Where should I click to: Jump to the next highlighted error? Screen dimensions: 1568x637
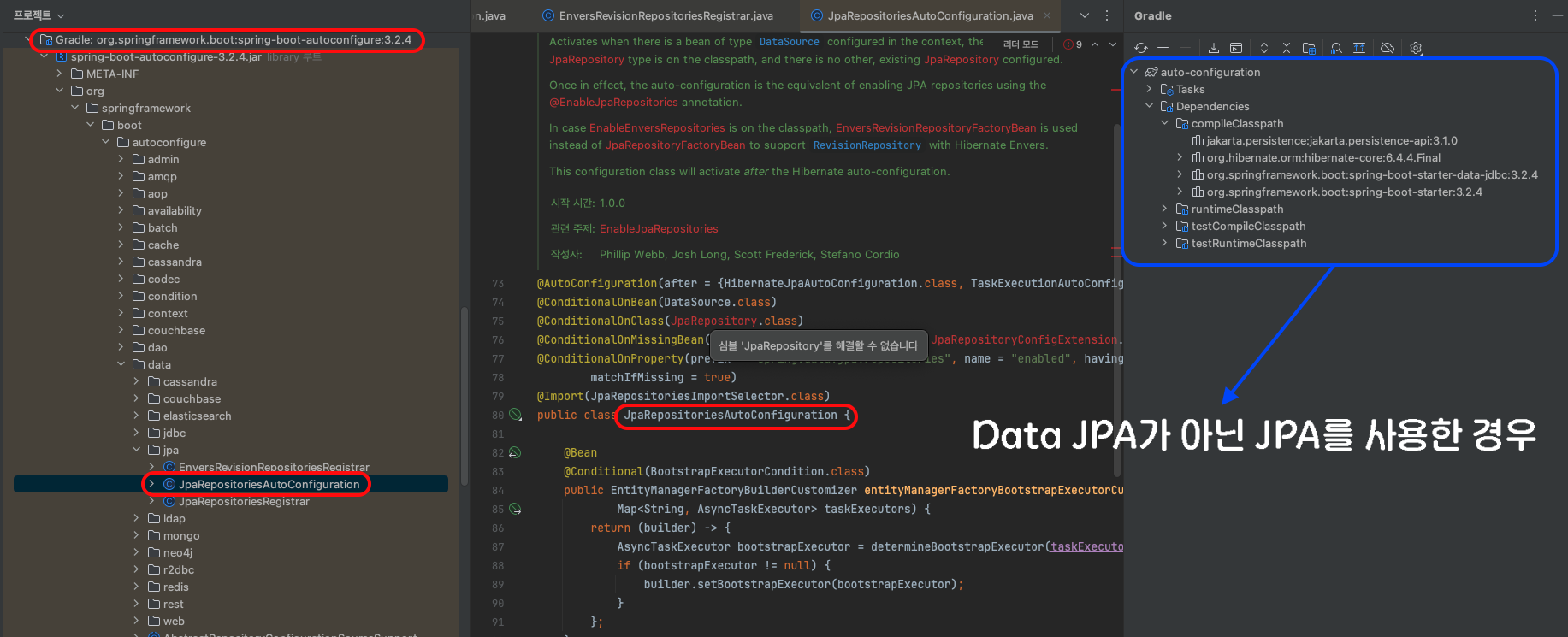(x=1113, y=44)
